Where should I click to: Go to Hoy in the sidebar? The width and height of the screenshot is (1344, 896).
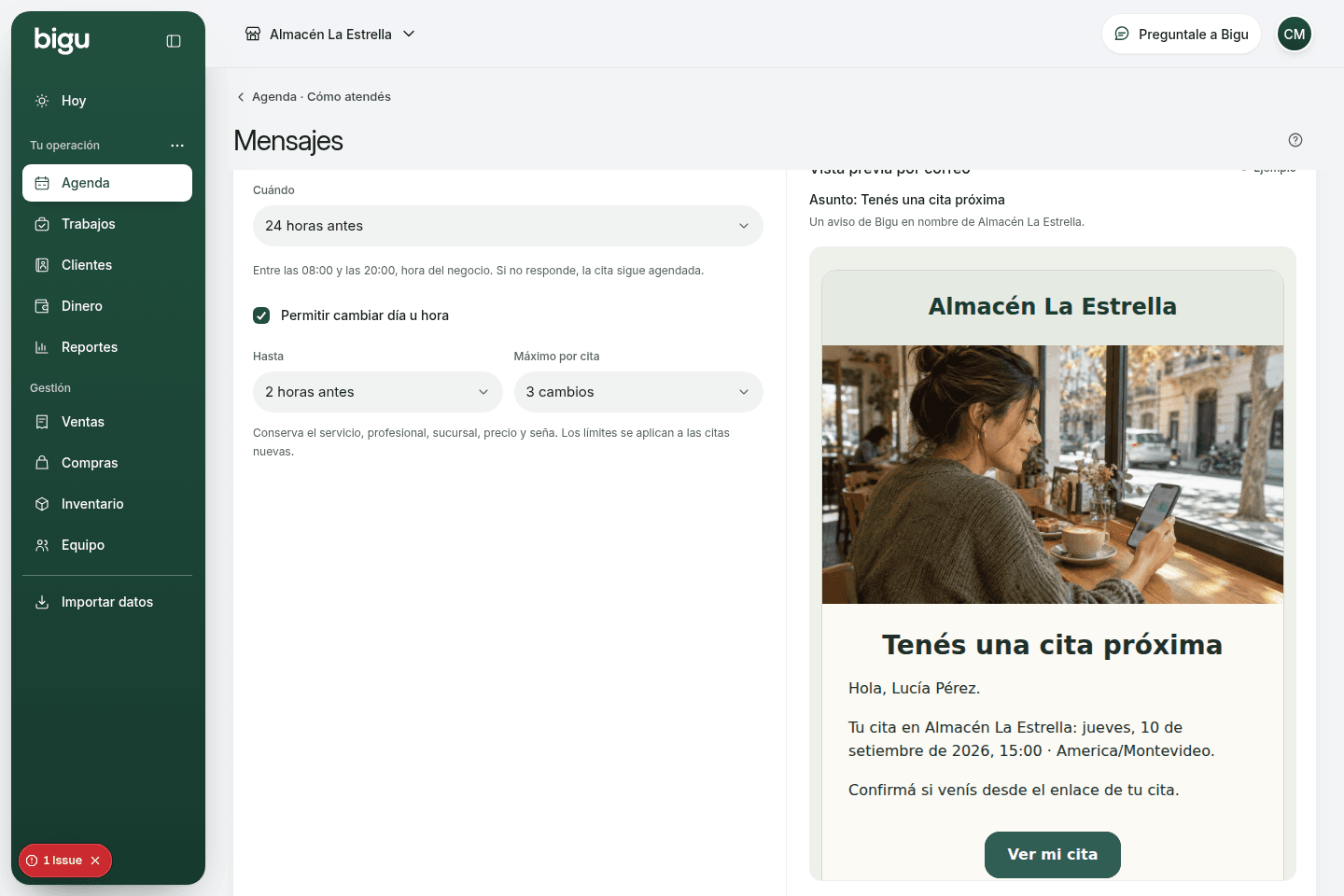click(x=107, y=101)
